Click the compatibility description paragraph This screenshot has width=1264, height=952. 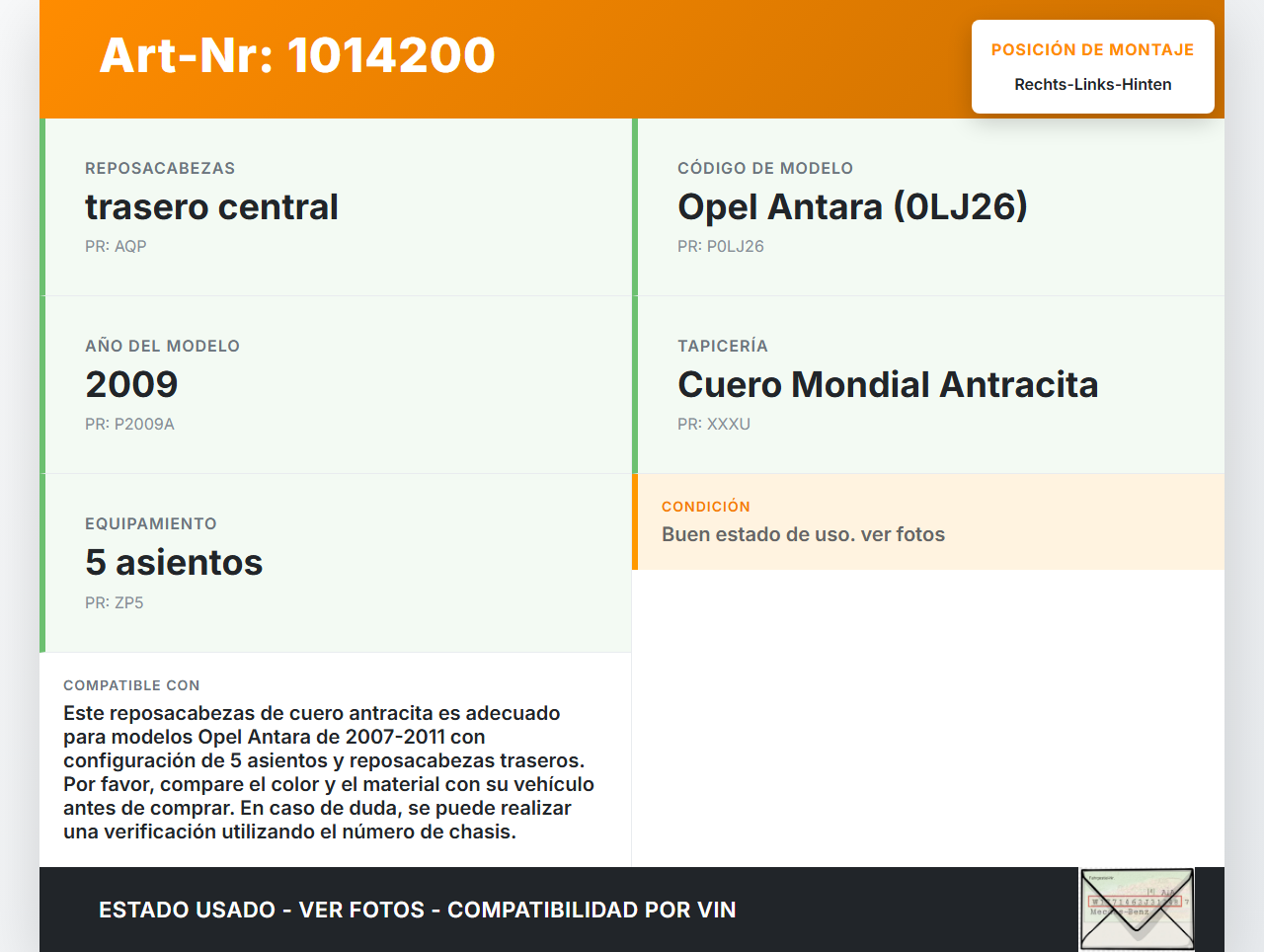(x=329, y=772)
